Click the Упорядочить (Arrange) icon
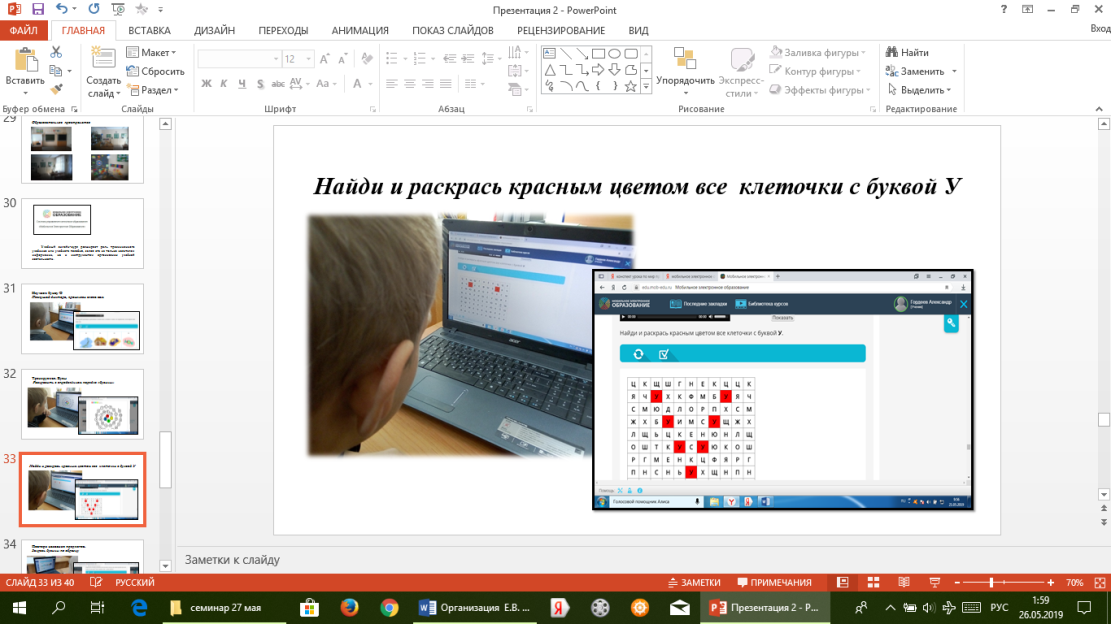1111x624 pixels. 685,60
